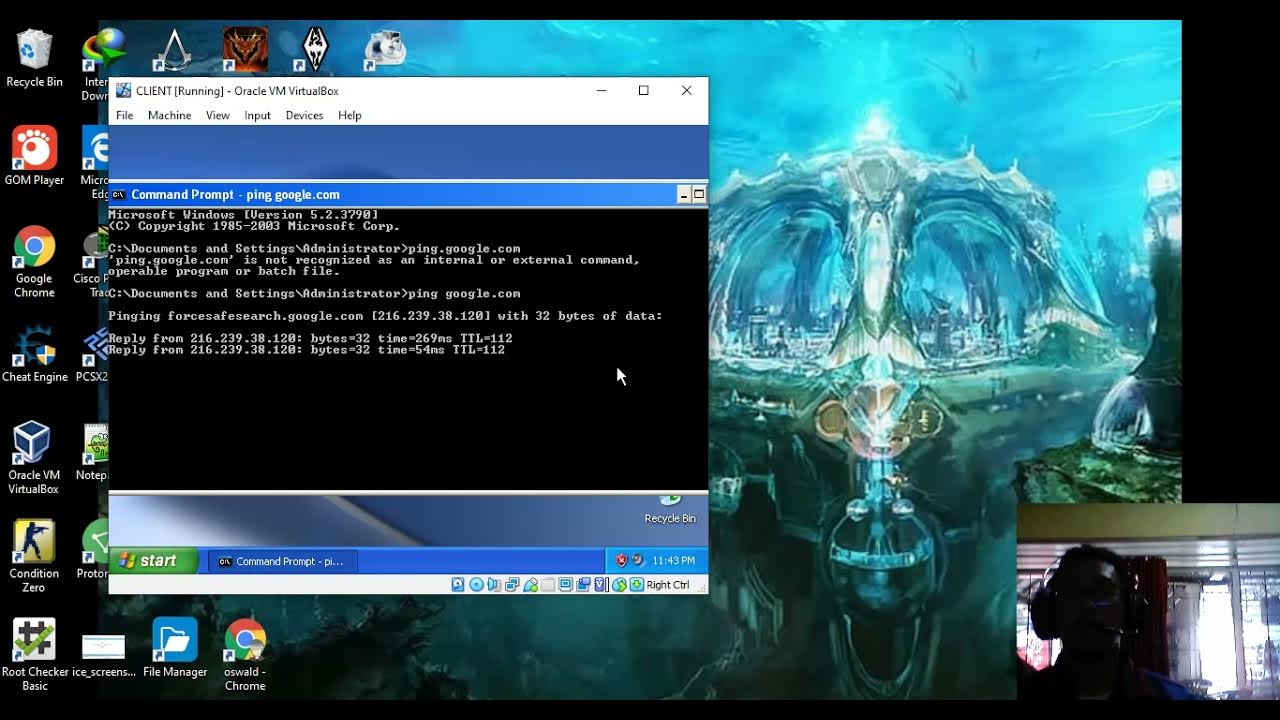Click the network adapters icon in VM status bar

coord(512,585)
